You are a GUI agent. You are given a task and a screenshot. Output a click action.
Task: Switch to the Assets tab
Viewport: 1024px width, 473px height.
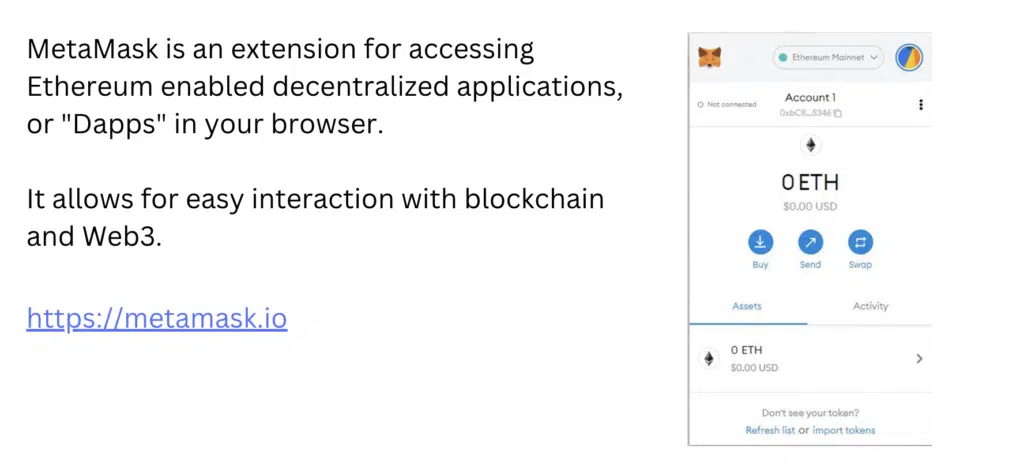(x=747, y=306)
